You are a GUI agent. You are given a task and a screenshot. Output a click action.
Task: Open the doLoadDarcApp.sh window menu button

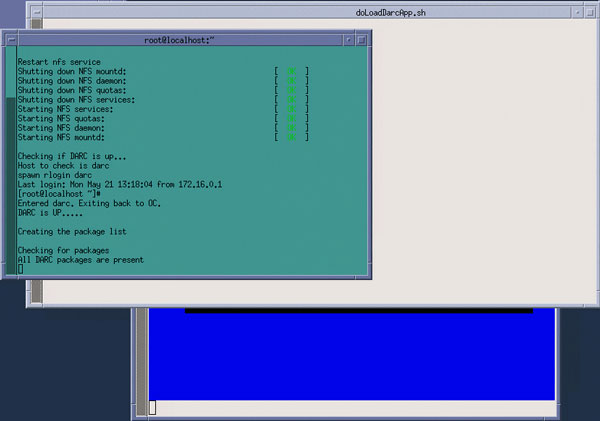coord(35,12)
